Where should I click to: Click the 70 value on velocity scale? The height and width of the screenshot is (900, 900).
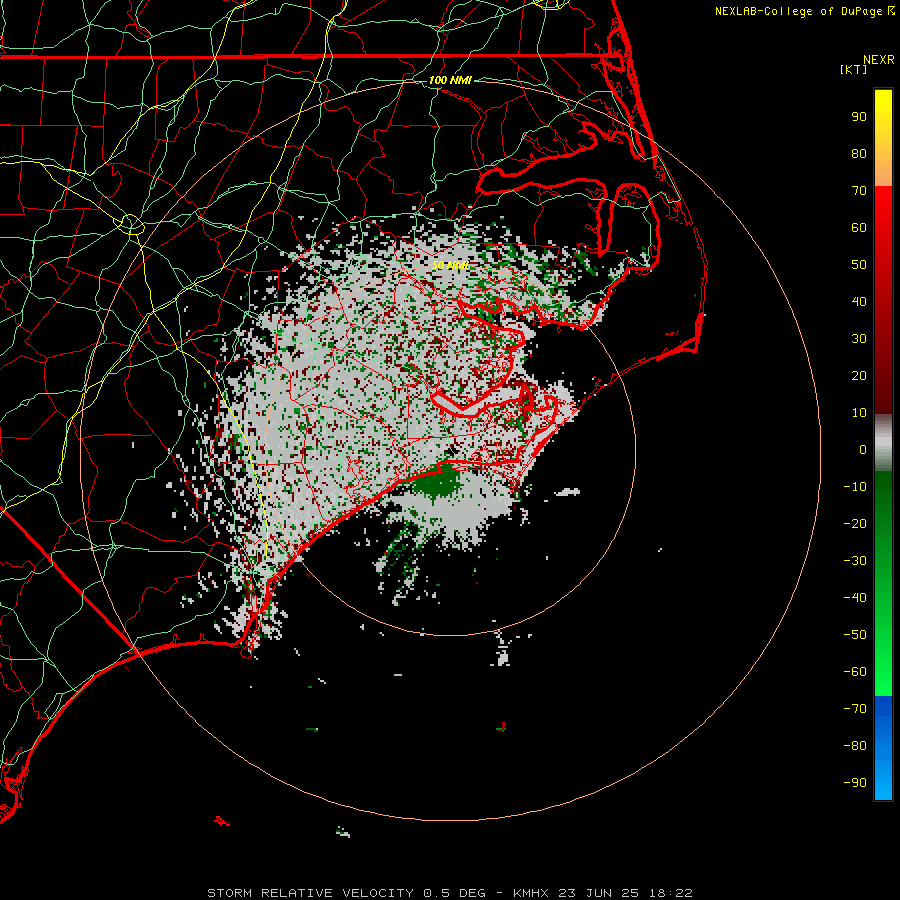(859, 191)
